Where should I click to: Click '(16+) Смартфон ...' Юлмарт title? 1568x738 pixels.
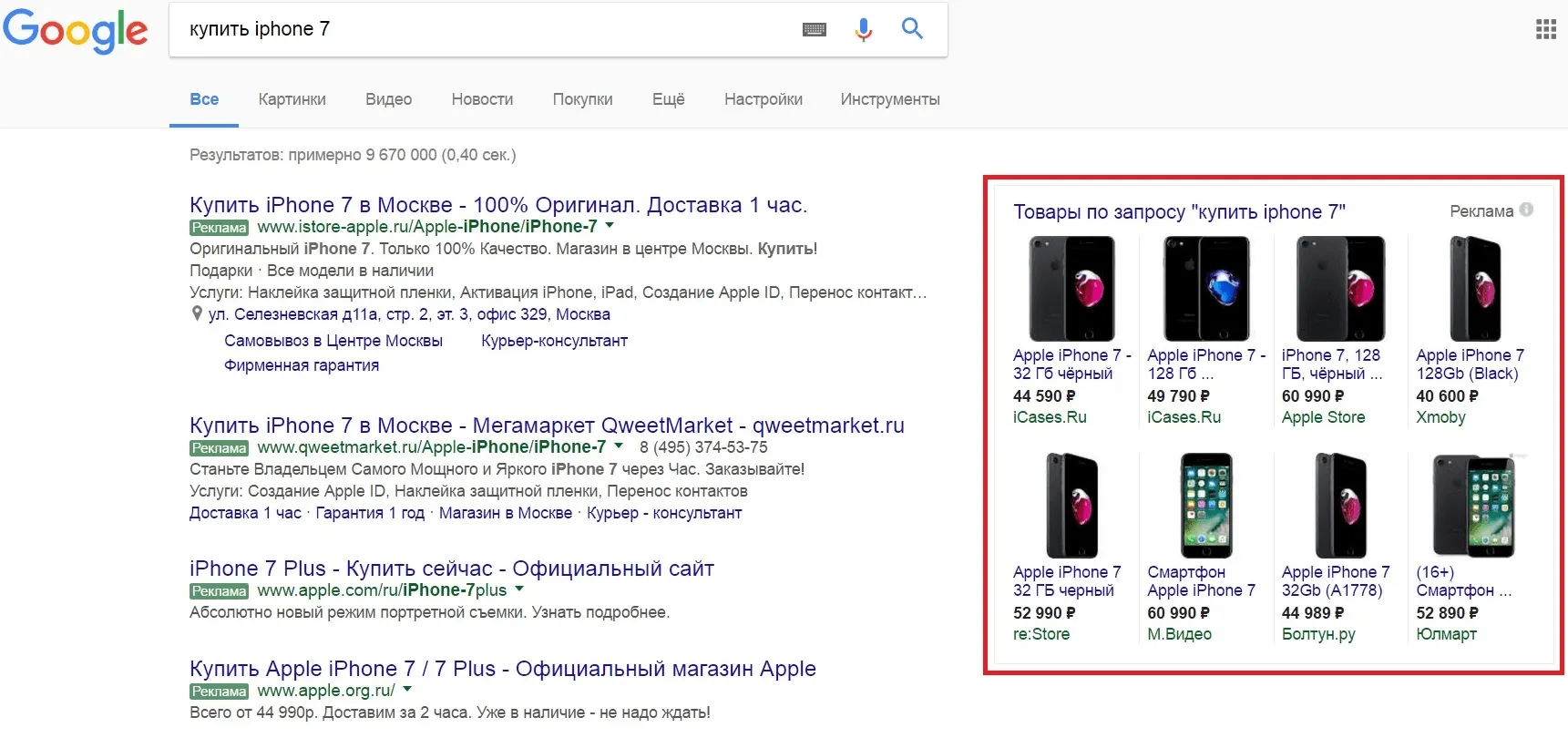(x=1463, y=581)
